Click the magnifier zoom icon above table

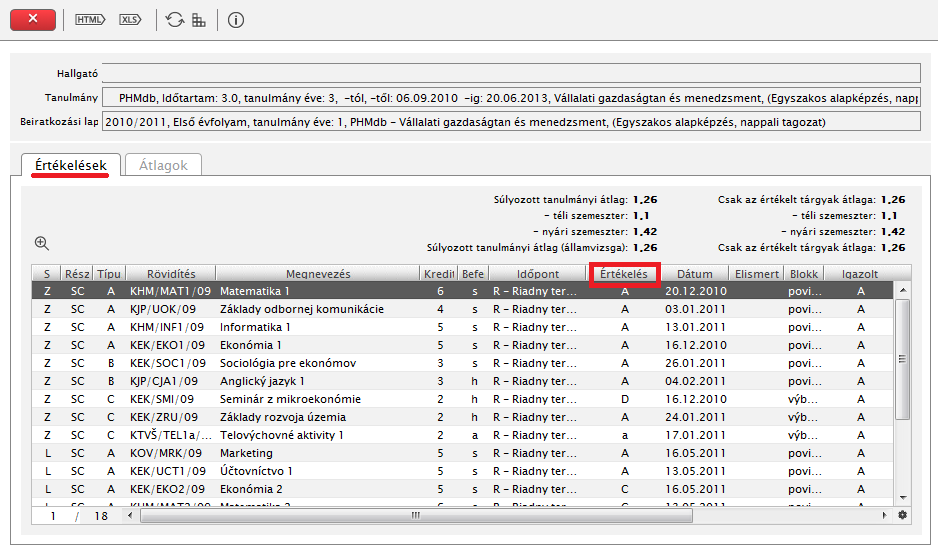point(42,243)
